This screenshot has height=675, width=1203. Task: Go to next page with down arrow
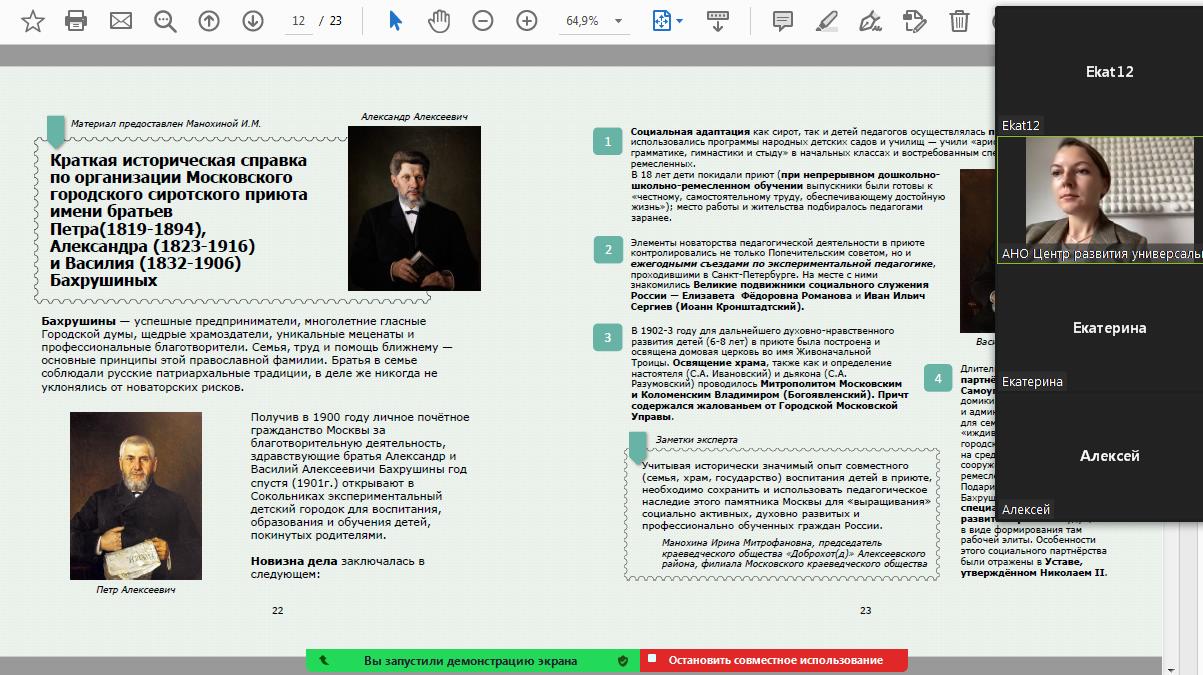pyautogui.click(x=253, y=21)
